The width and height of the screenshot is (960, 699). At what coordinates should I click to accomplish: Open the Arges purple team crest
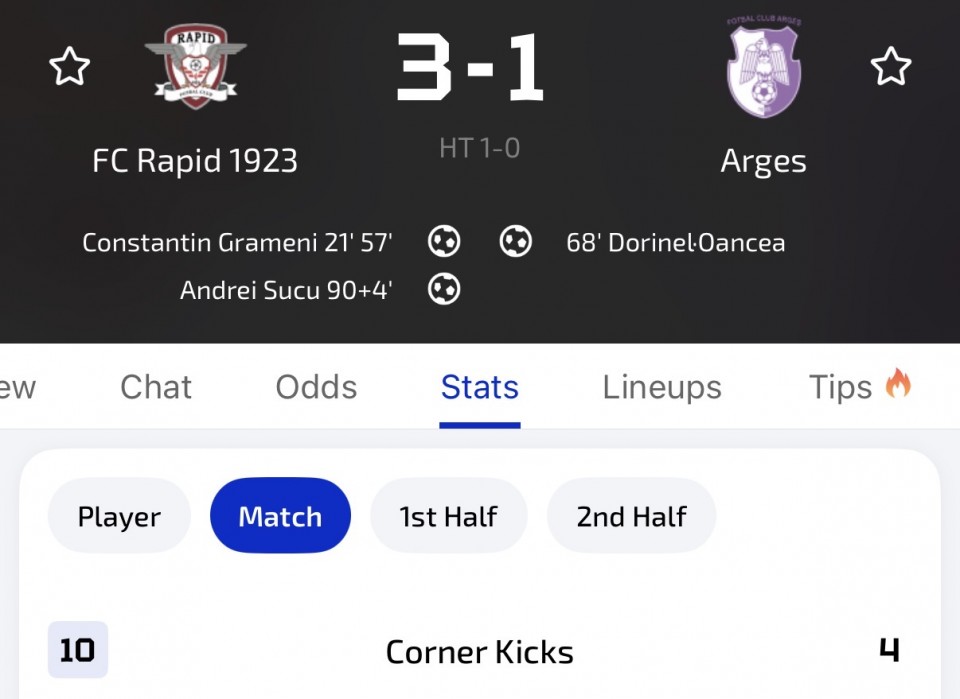coord(763,66)
